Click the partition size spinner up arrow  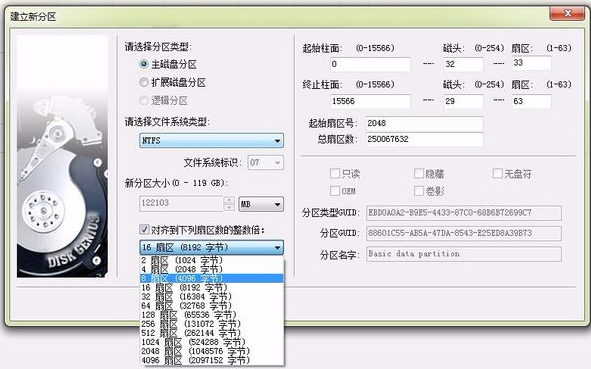coord(229,200)
